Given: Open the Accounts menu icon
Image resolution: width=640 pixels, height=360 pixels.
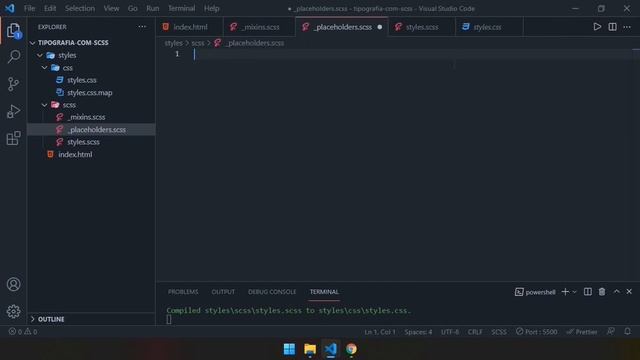Looking at the screenshot, I should [13, 284].
